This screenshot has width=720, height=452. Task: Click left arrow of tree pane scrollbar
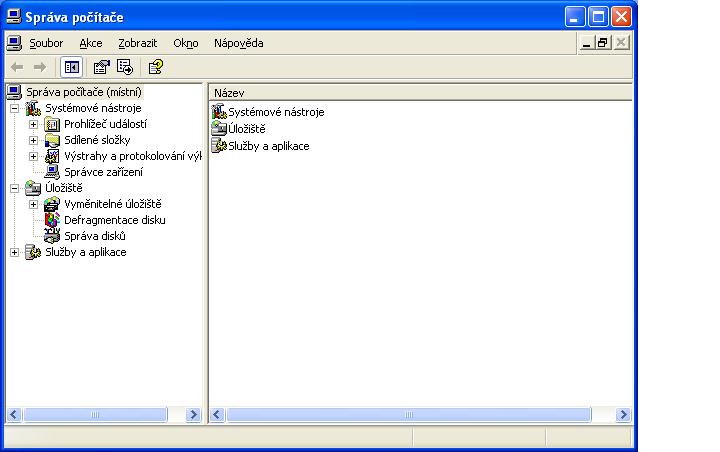14,415
